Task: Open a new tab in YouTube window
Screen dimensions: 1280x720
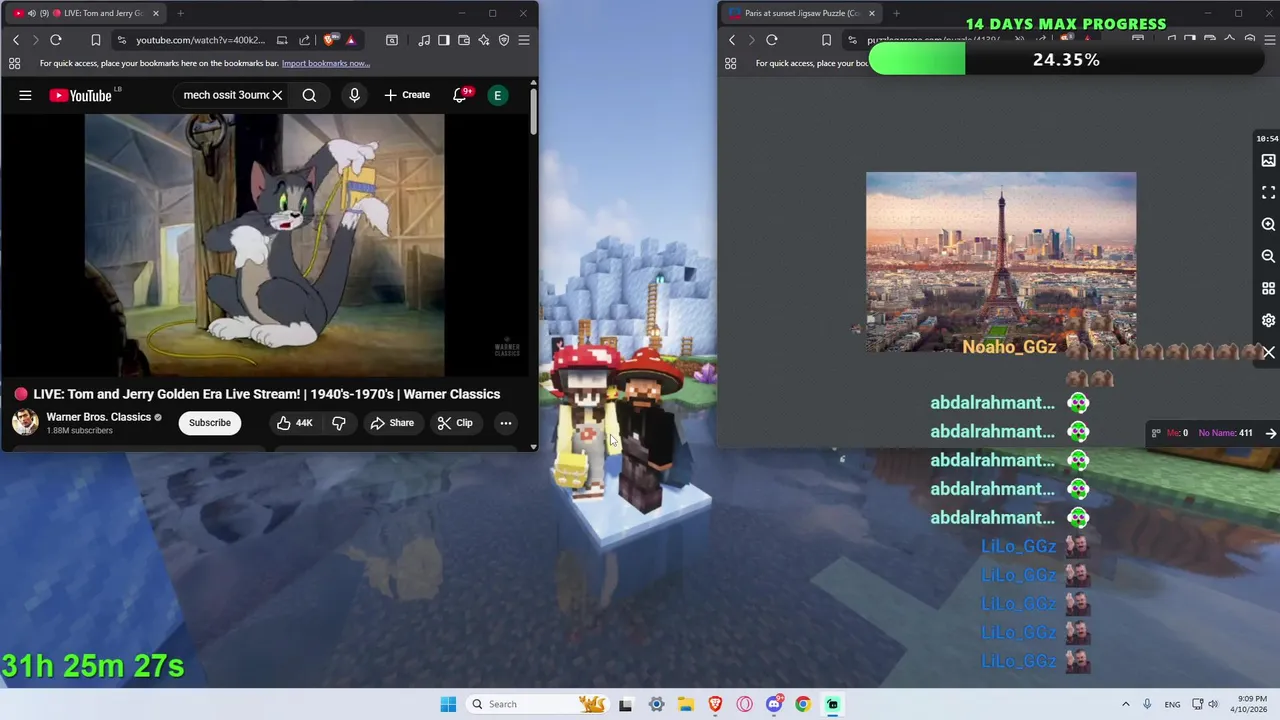Action: pos(181,13)
